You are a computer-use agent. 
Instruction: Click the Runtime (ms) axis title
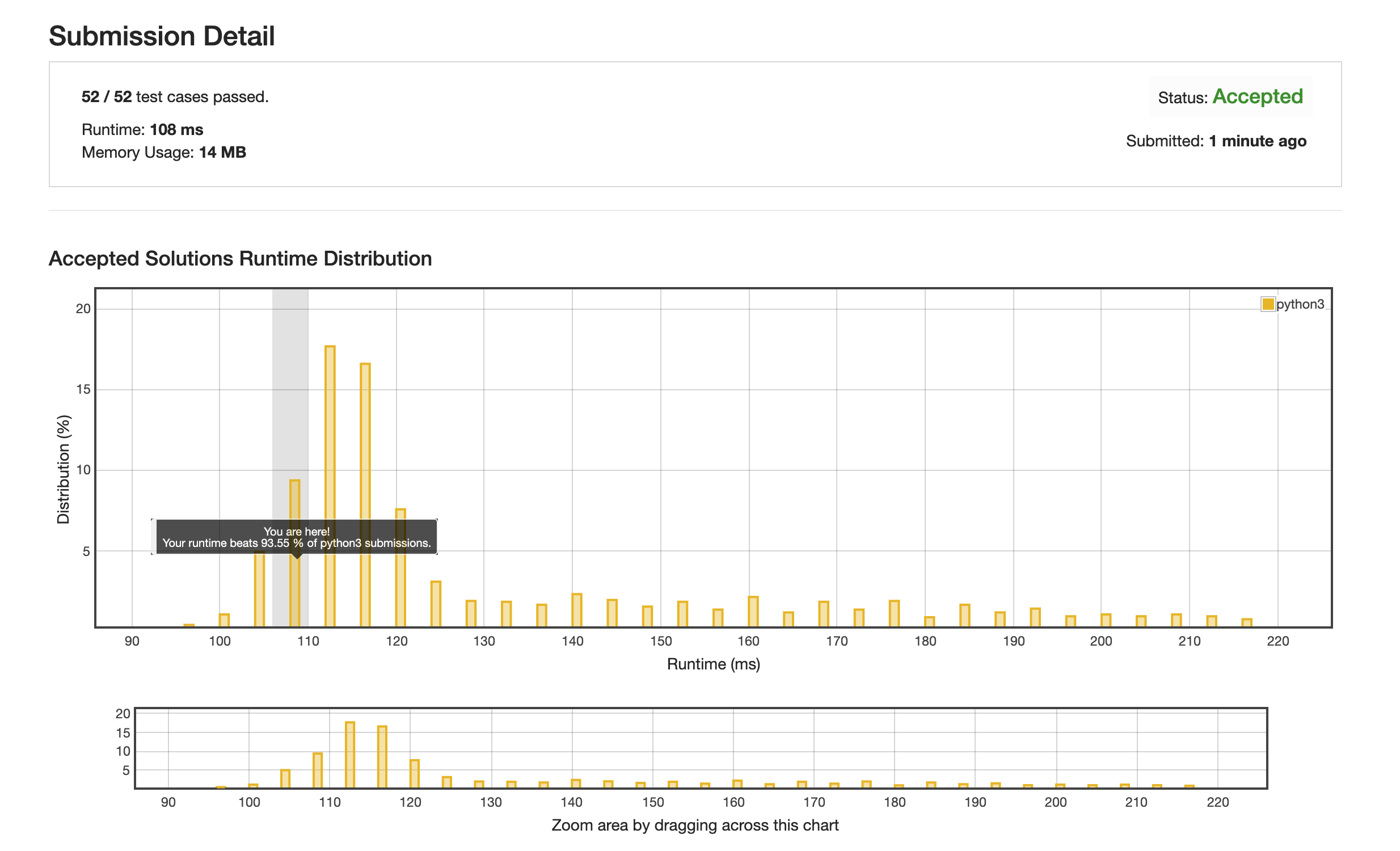(714, 665)
